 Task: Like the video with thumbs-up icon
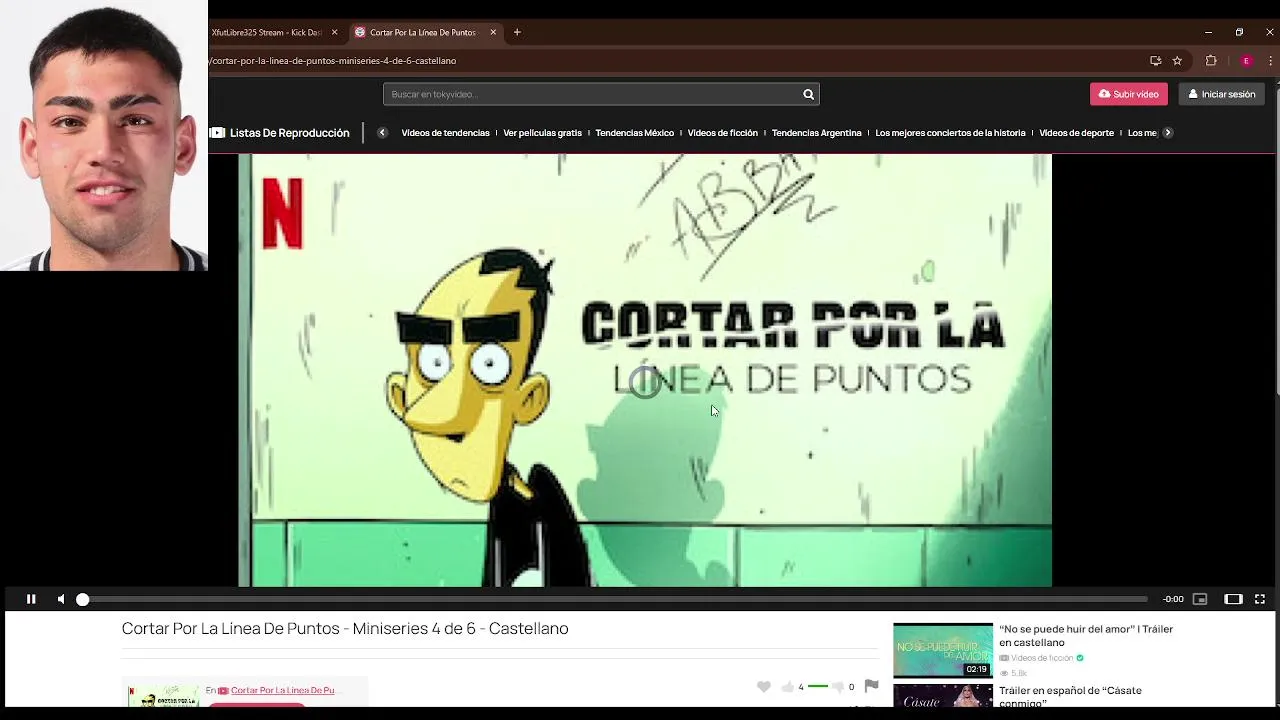788,687
